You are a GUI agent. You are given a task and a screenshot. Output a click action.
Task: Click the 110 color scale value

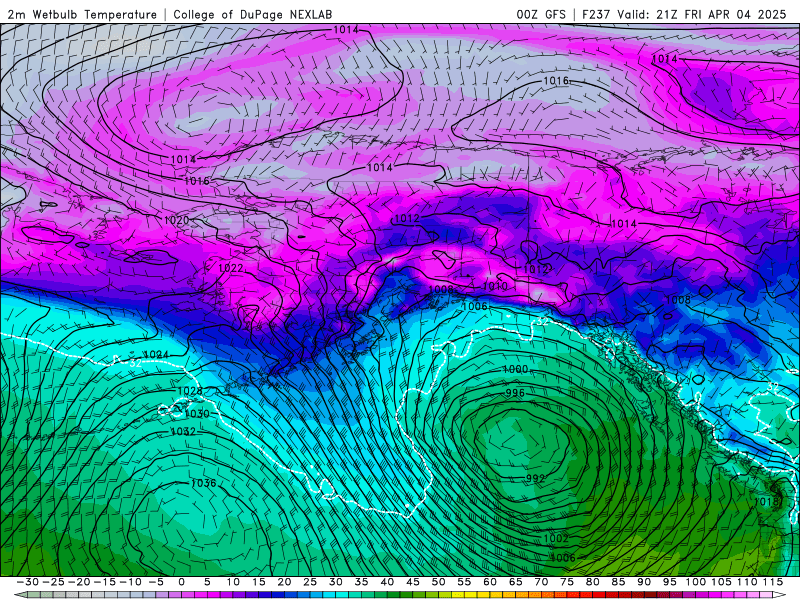(x=747, y=582)
